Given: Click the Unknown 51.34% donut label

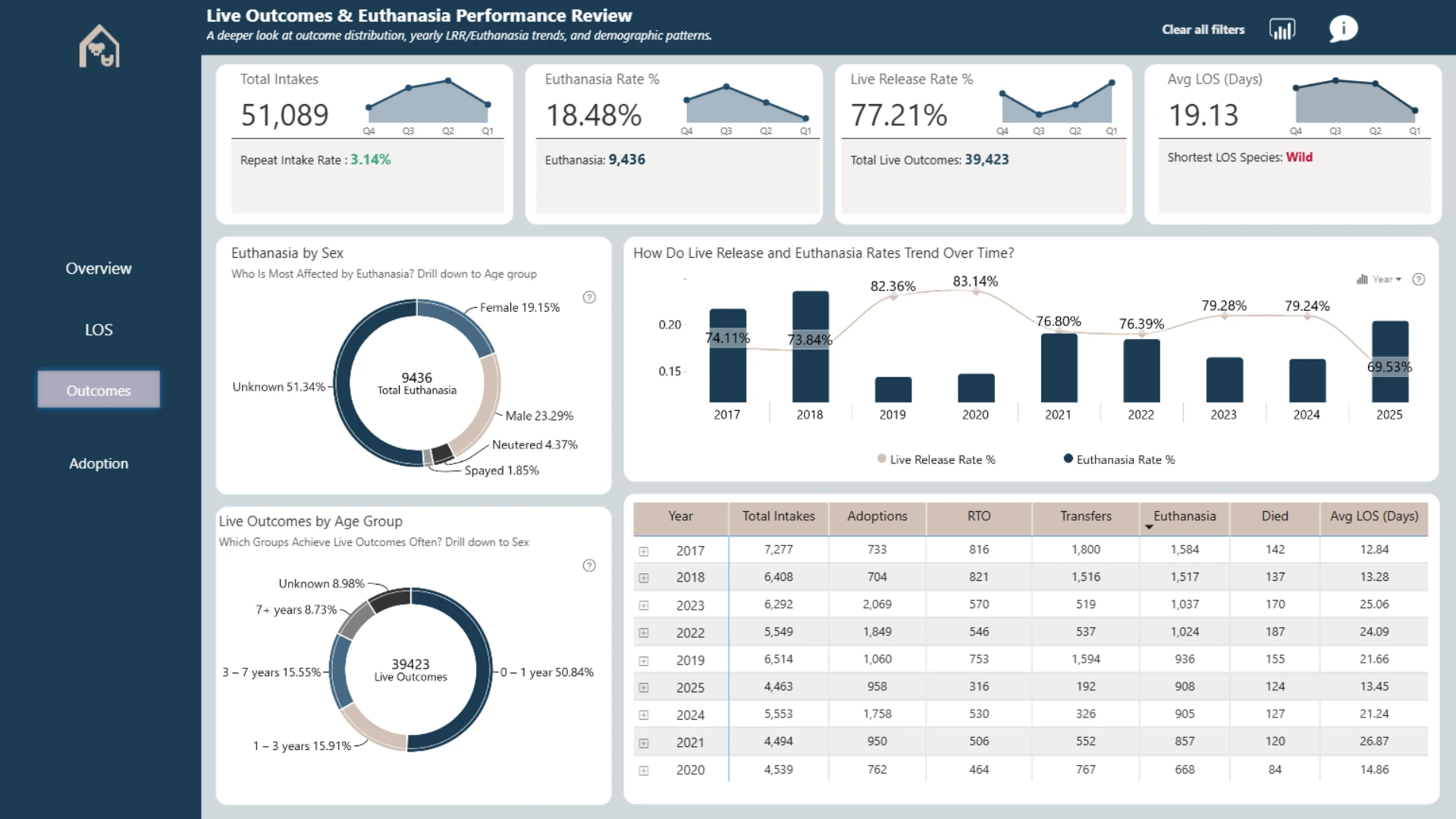Looking at the screenshot, I should tap(278, 387).
